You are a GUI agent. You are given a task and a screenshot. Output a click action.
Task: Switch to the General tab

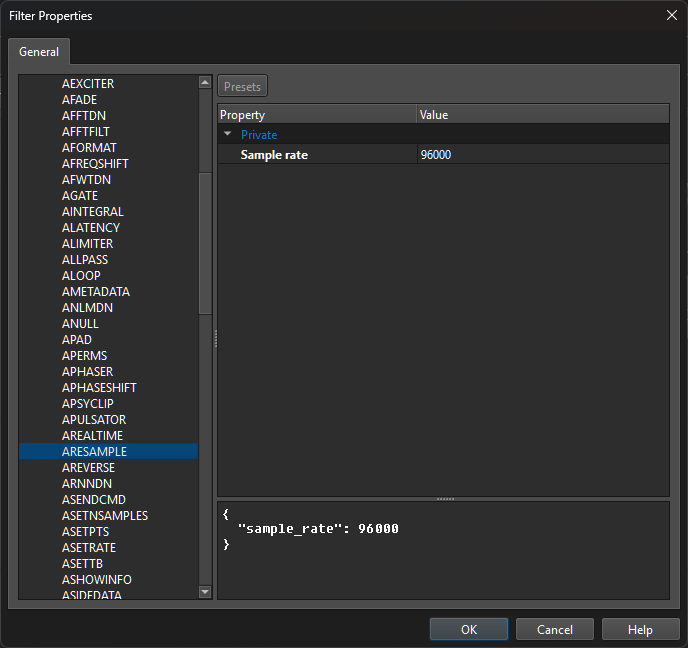[x=39, y=52]
